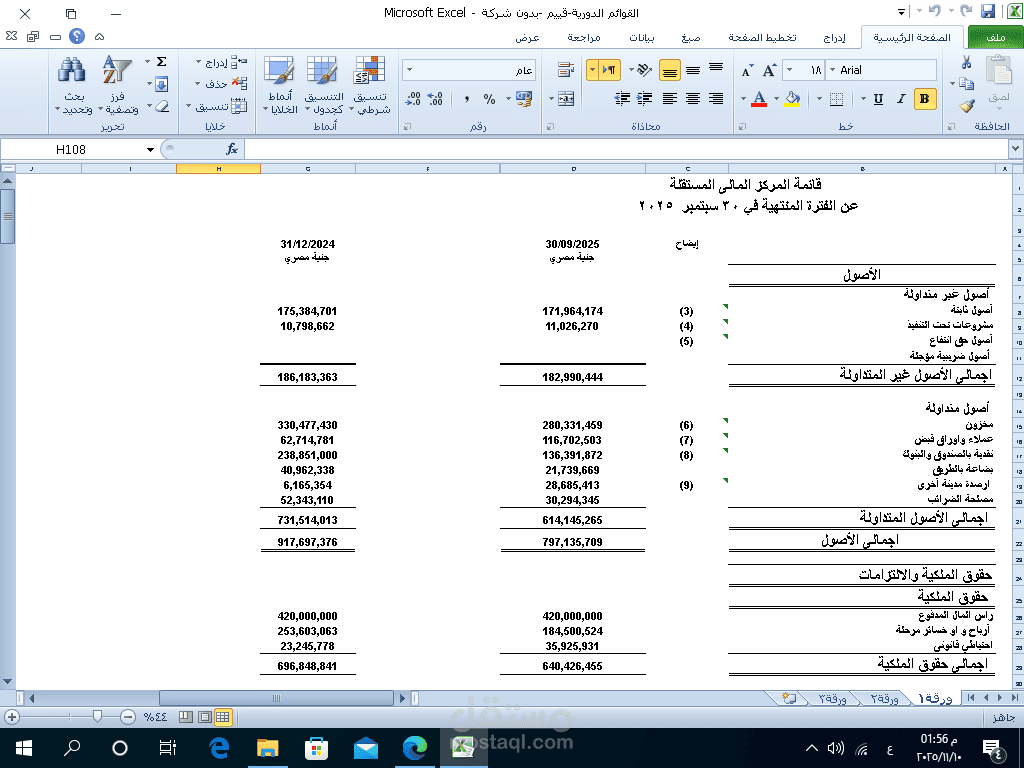
Task: Open the number format dropdown (عام)
Action: tap(409, 70)
